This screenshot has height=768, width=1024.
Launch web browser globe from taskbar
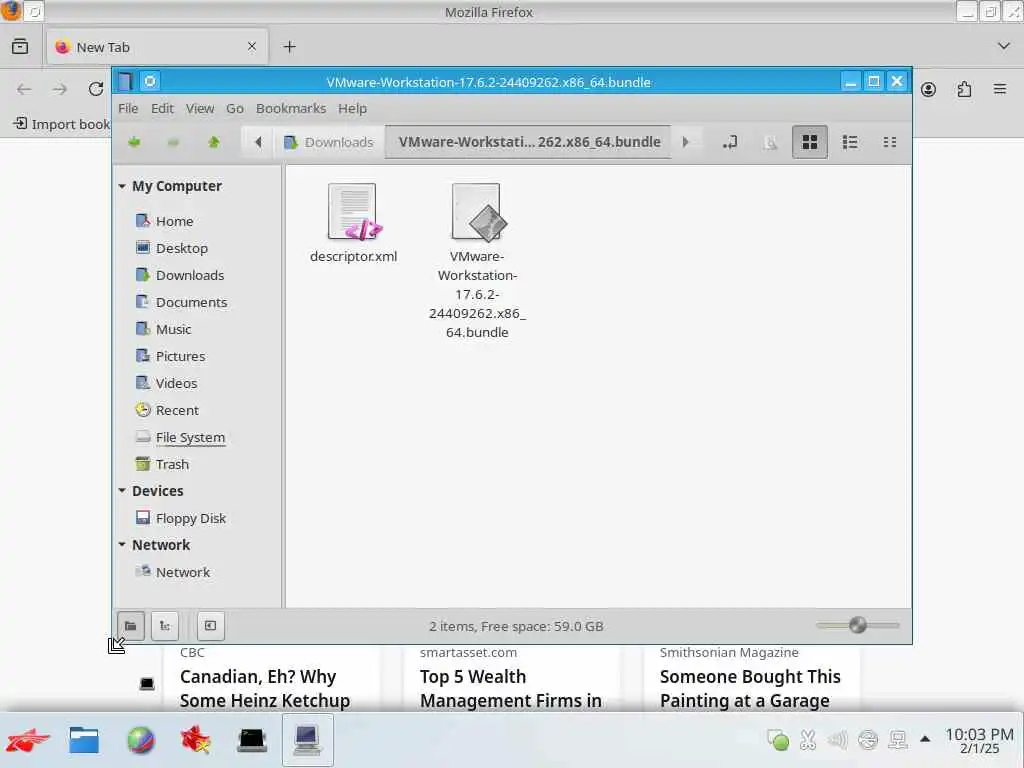pos(140,741)
